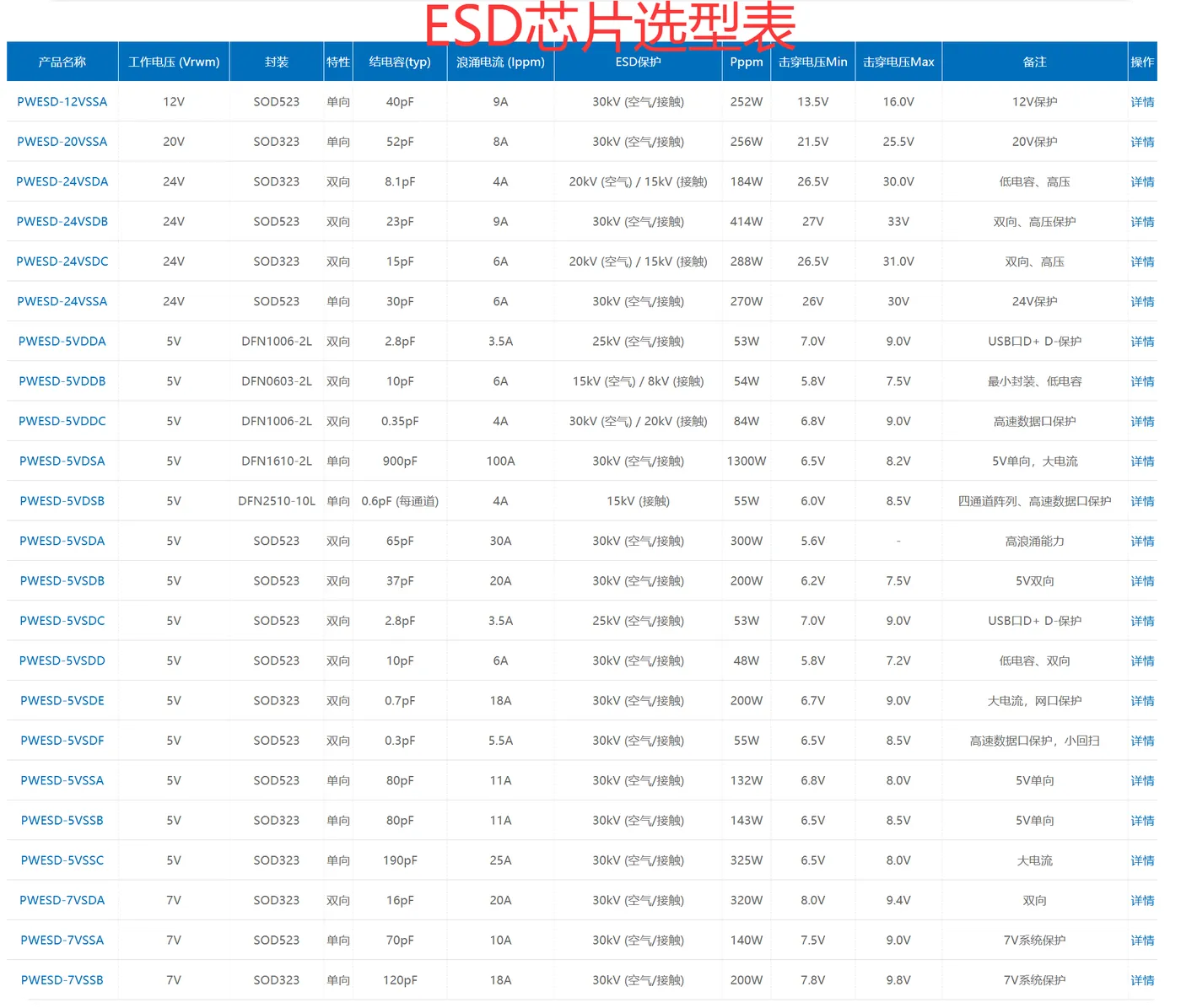
Task: Click the 击穿电压Max column header
Action: coord(898,62)
